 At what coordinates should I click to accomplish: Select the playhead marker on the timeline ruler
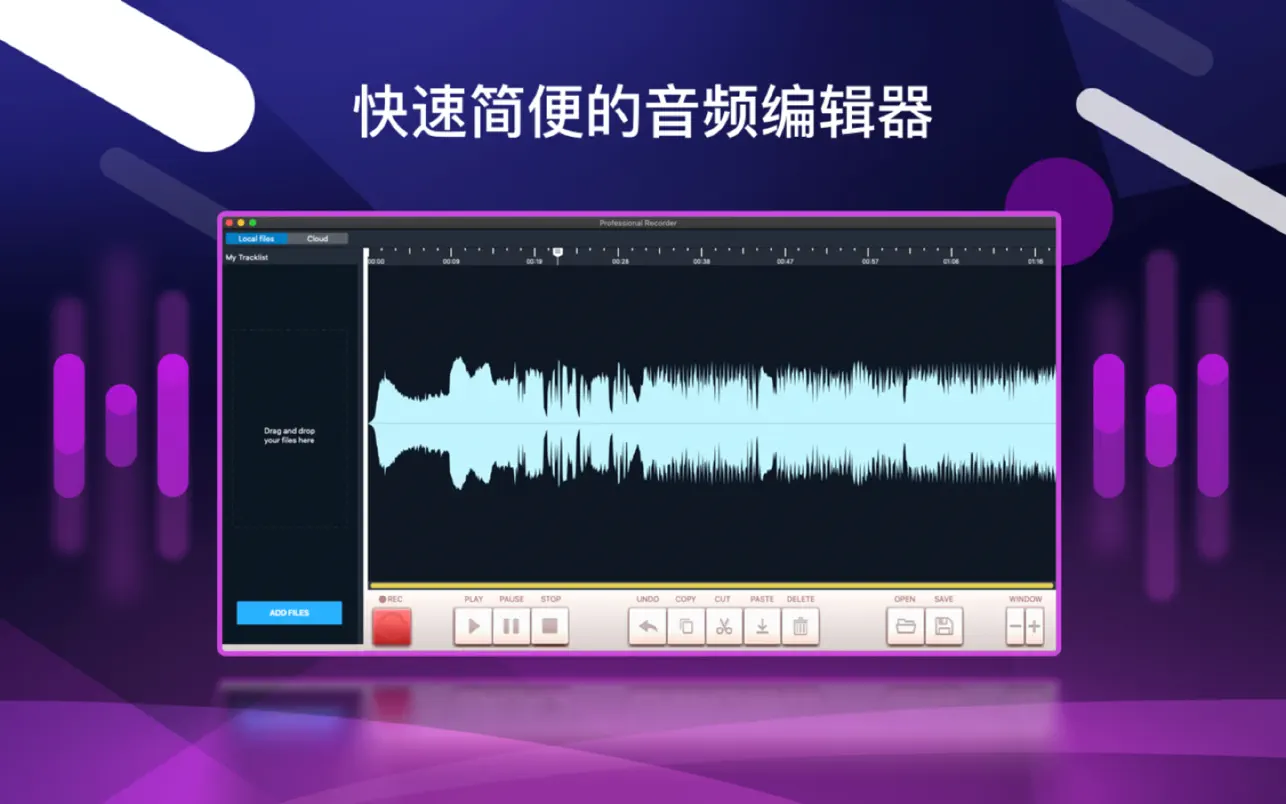click(x=558, y=253)
